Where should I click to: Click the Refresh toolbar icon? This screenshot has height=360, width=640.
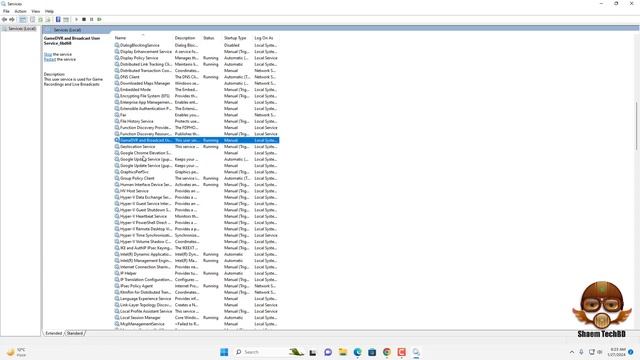tap(40, 20)
